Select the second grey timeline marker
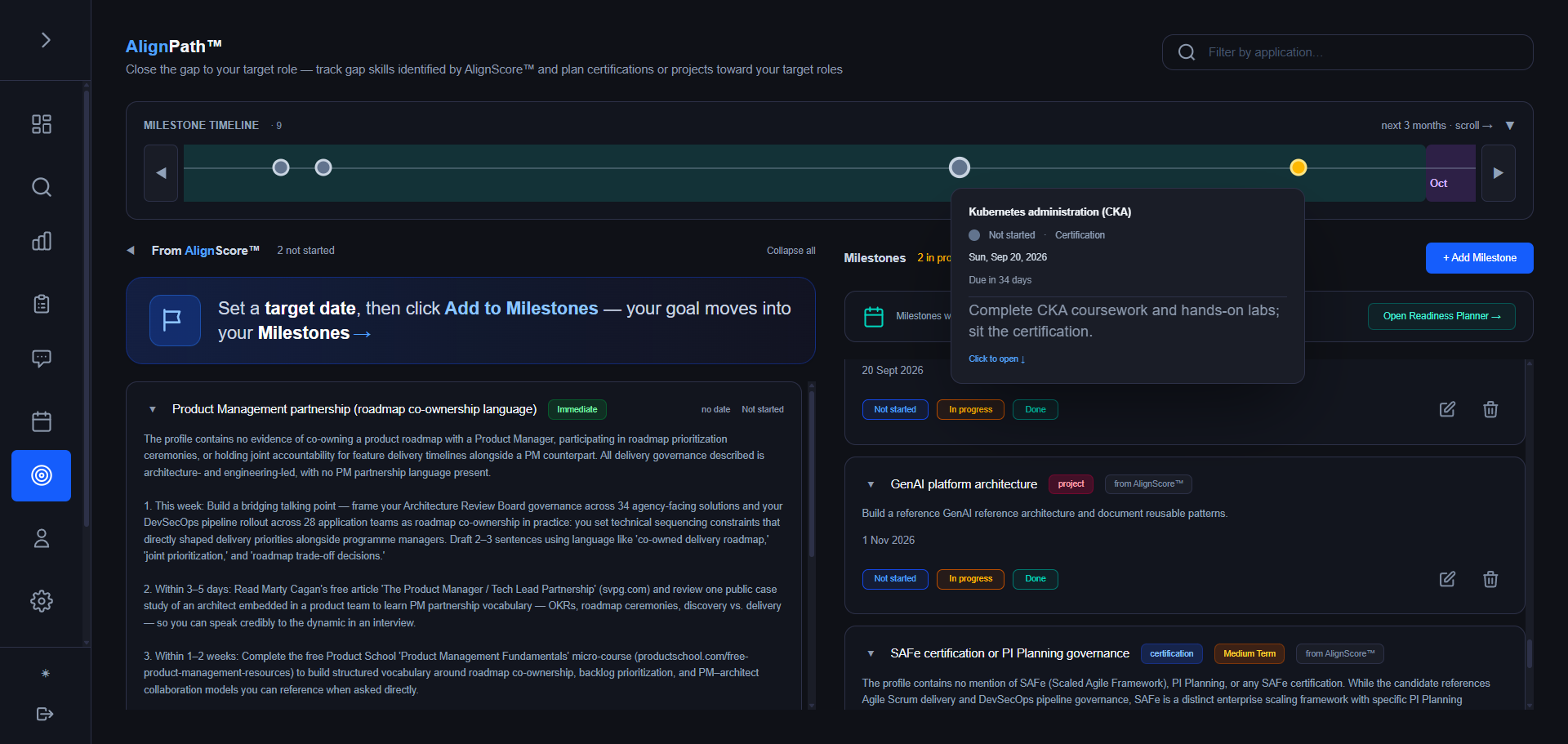 click(323, 167)
